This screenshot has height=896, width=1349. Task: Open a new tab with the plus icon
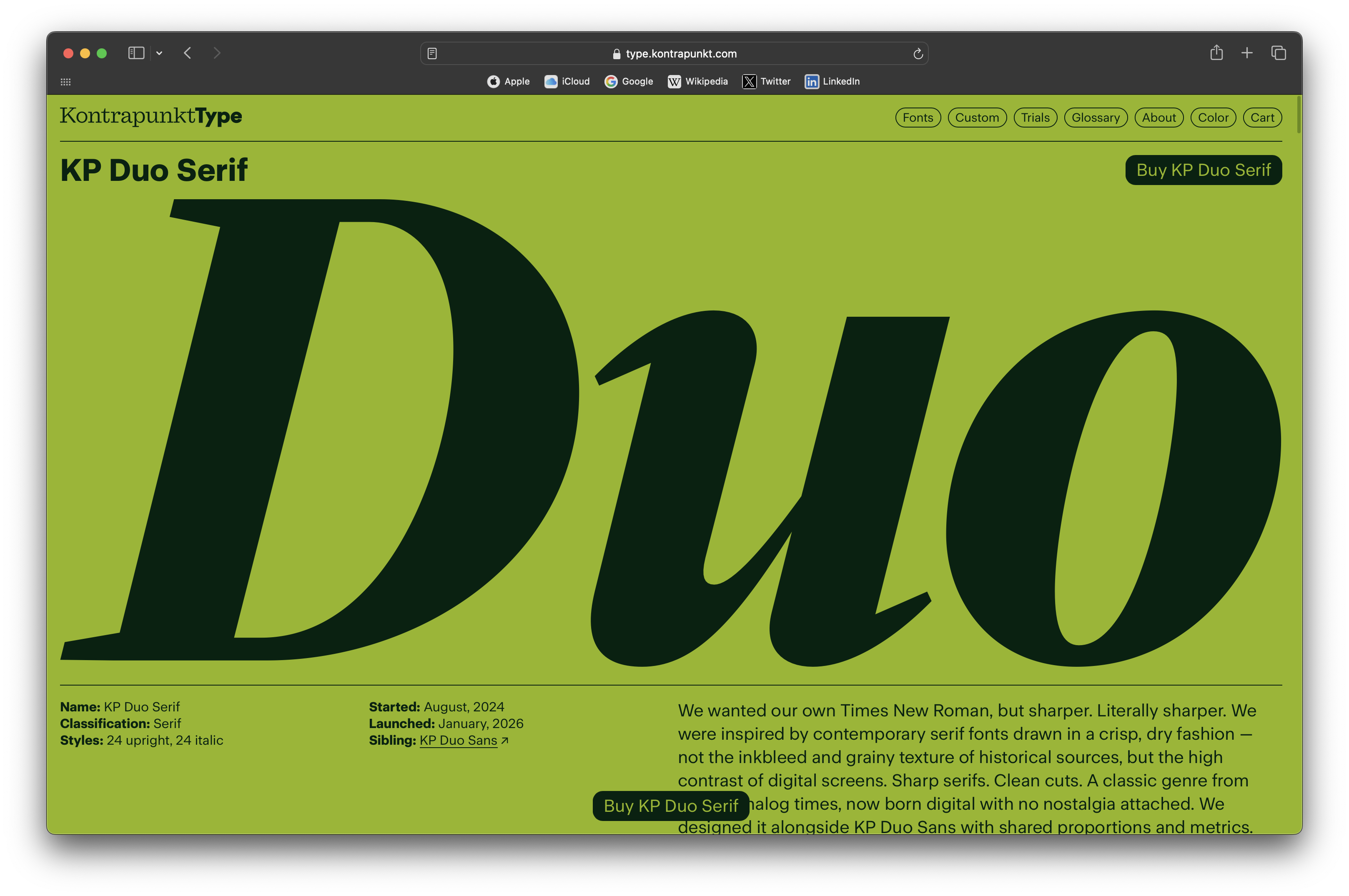point(1247,53)
